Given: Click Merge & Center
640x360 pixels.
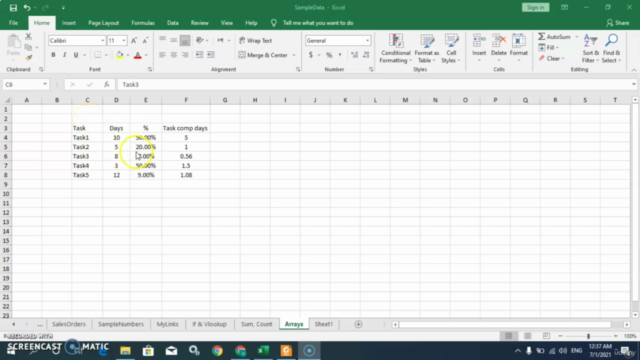Looking at the screenshot, I should 263,55.
